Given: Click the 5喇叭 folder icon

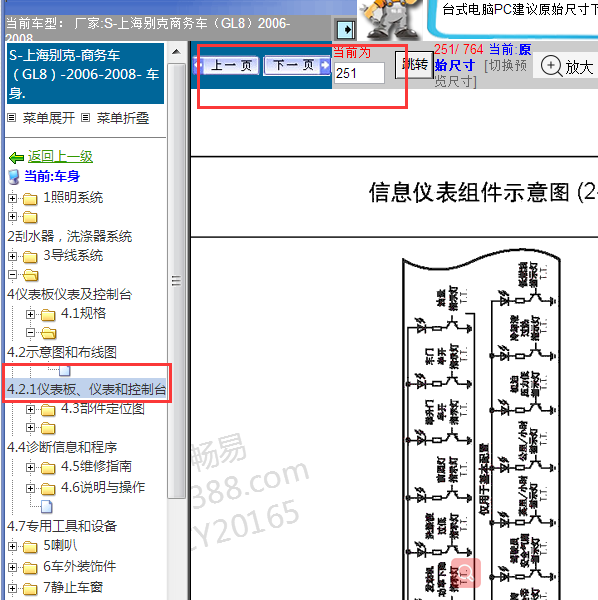Looking at the screenshot, I should [x=30, y=547].
